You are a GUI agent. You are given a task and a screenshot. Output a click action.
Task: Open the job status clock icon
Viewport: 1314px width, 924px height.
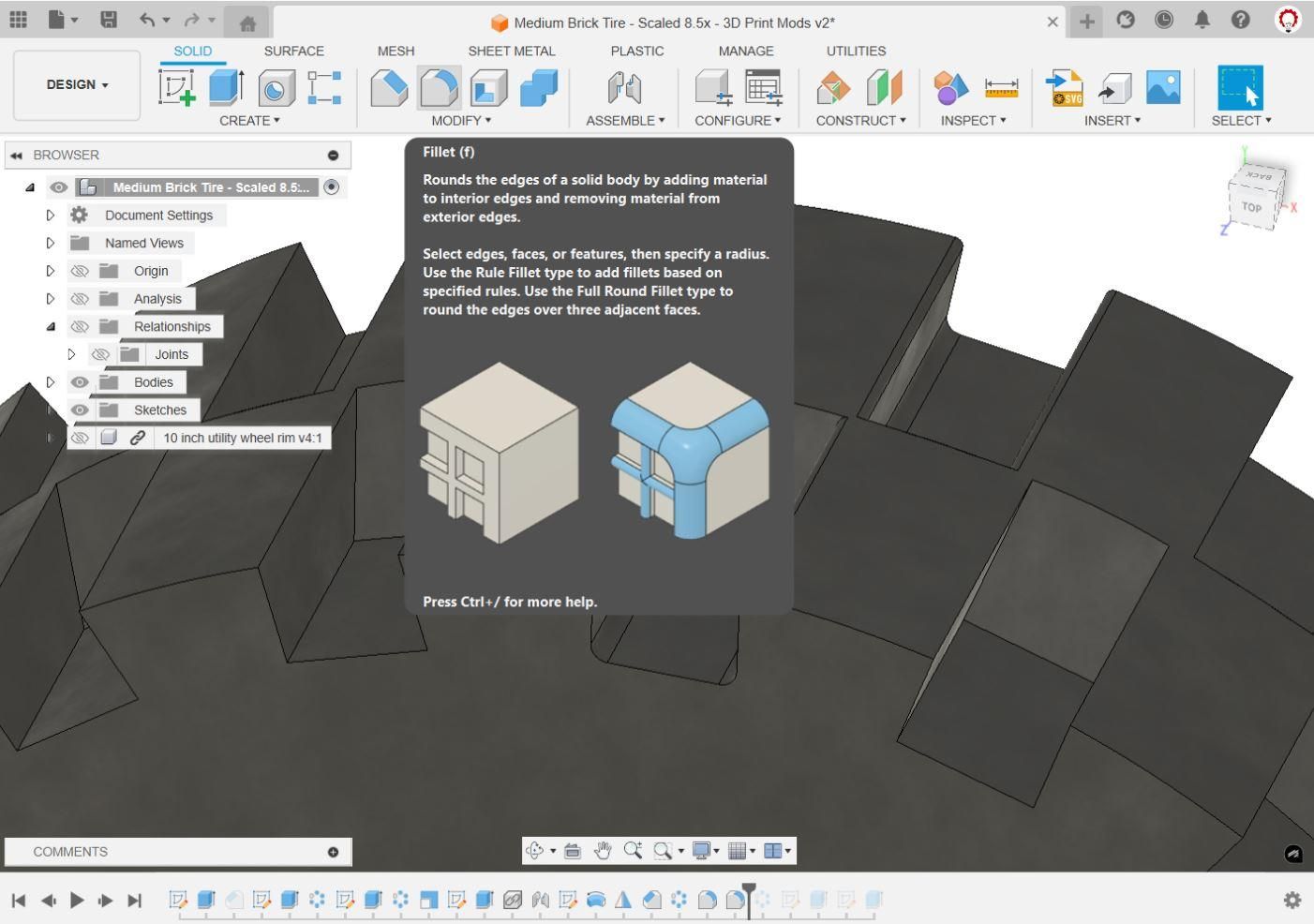[x=1164, y=20]
